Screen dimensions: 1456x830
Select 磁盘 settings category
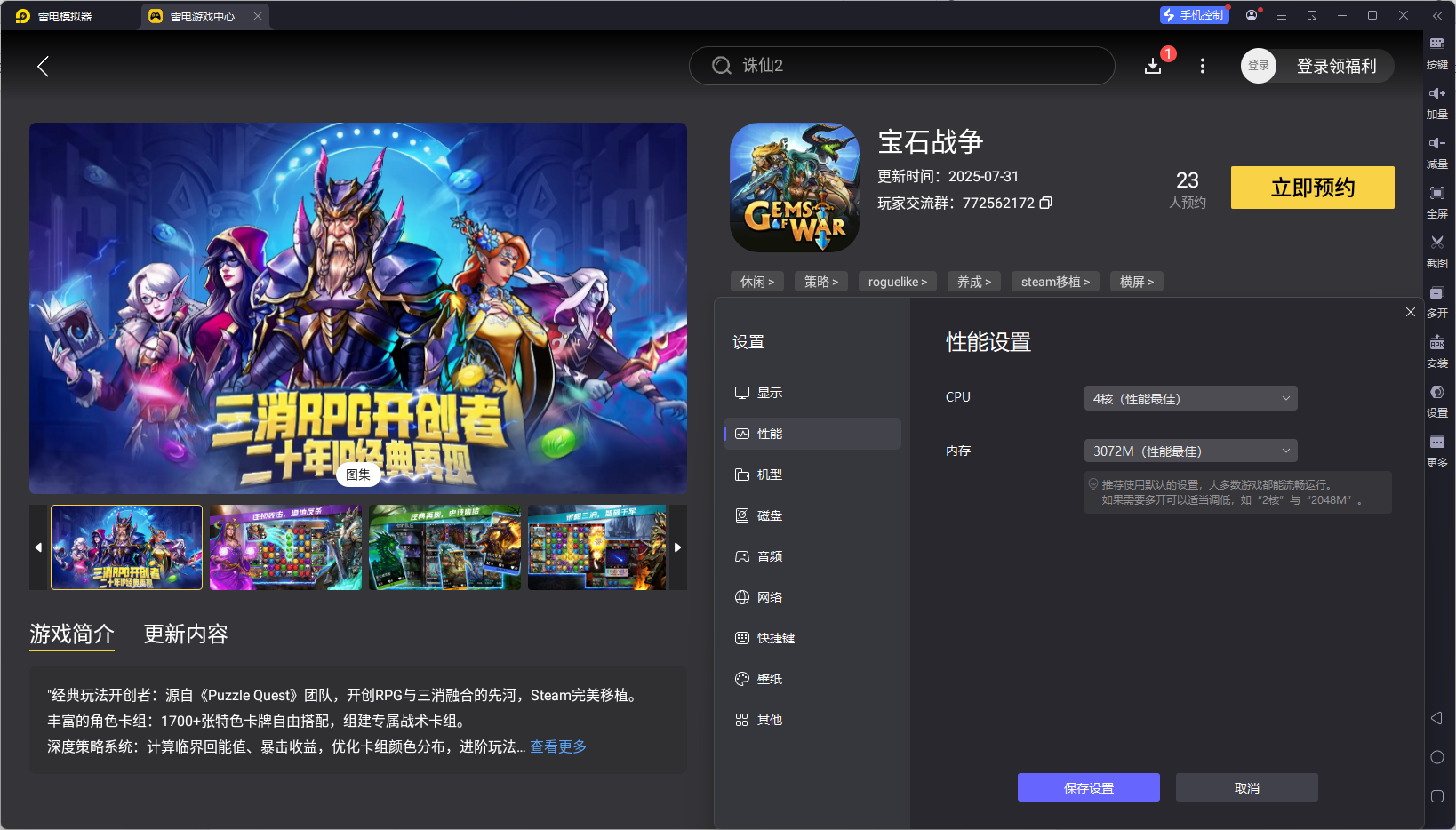pos(812,515)
